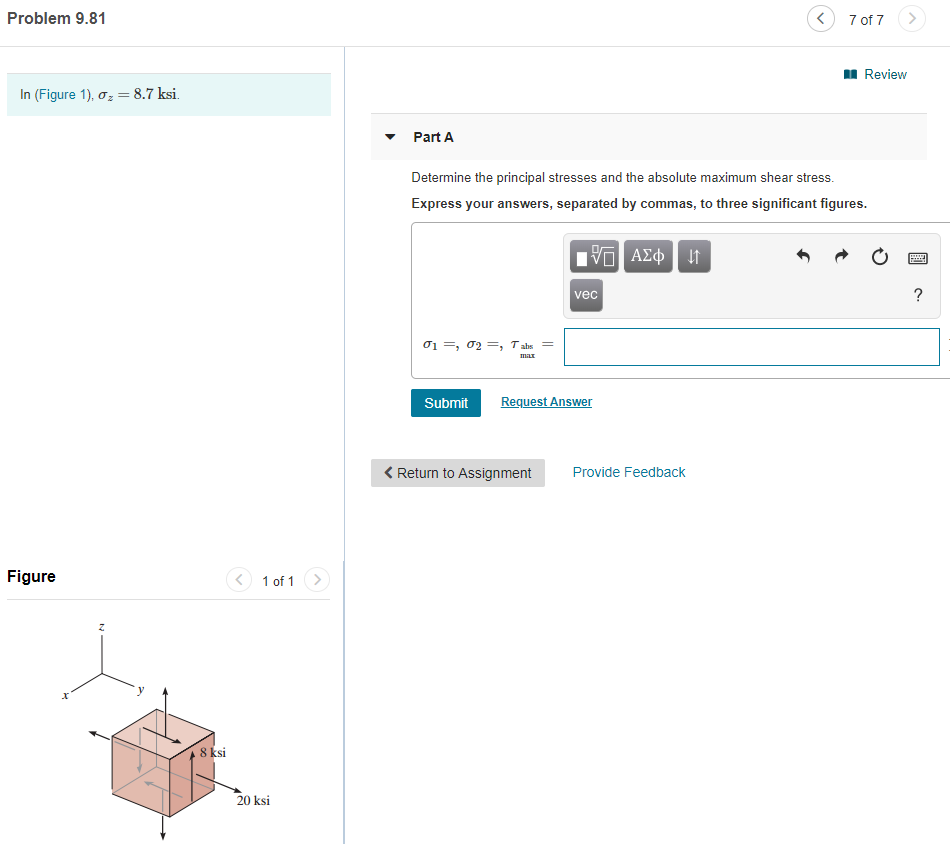Return to Assignment
Image resolution: width=950 pixels, height=844 pixels.
coord(457,472)
